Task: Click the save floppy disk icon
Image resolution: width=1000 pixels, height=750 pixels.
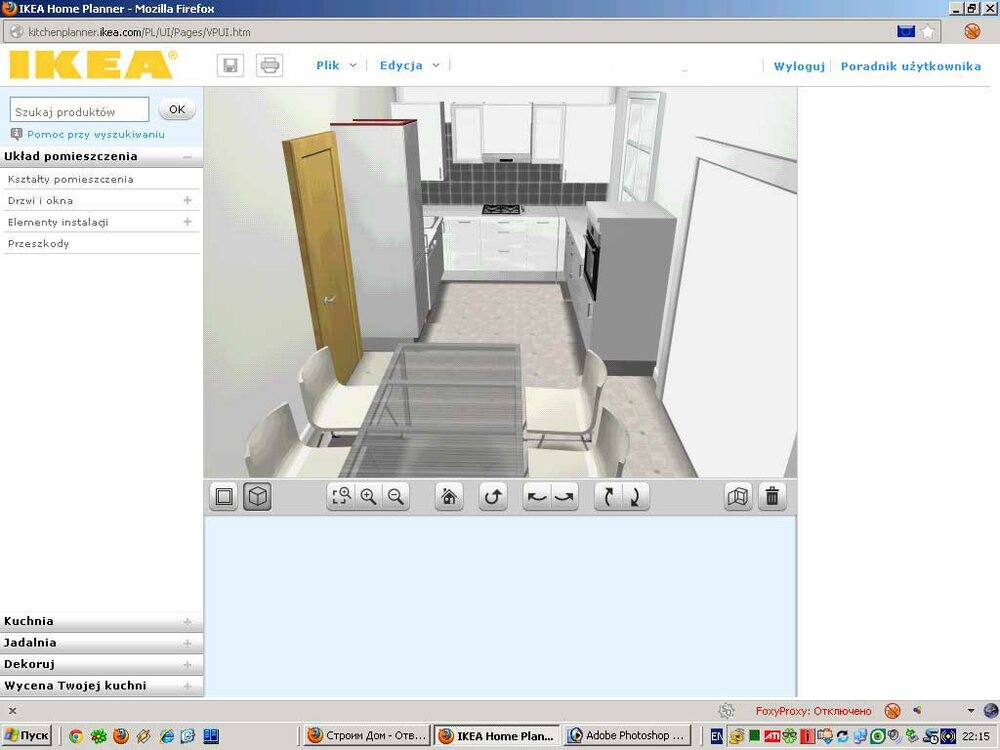Action: click(230, 66)
